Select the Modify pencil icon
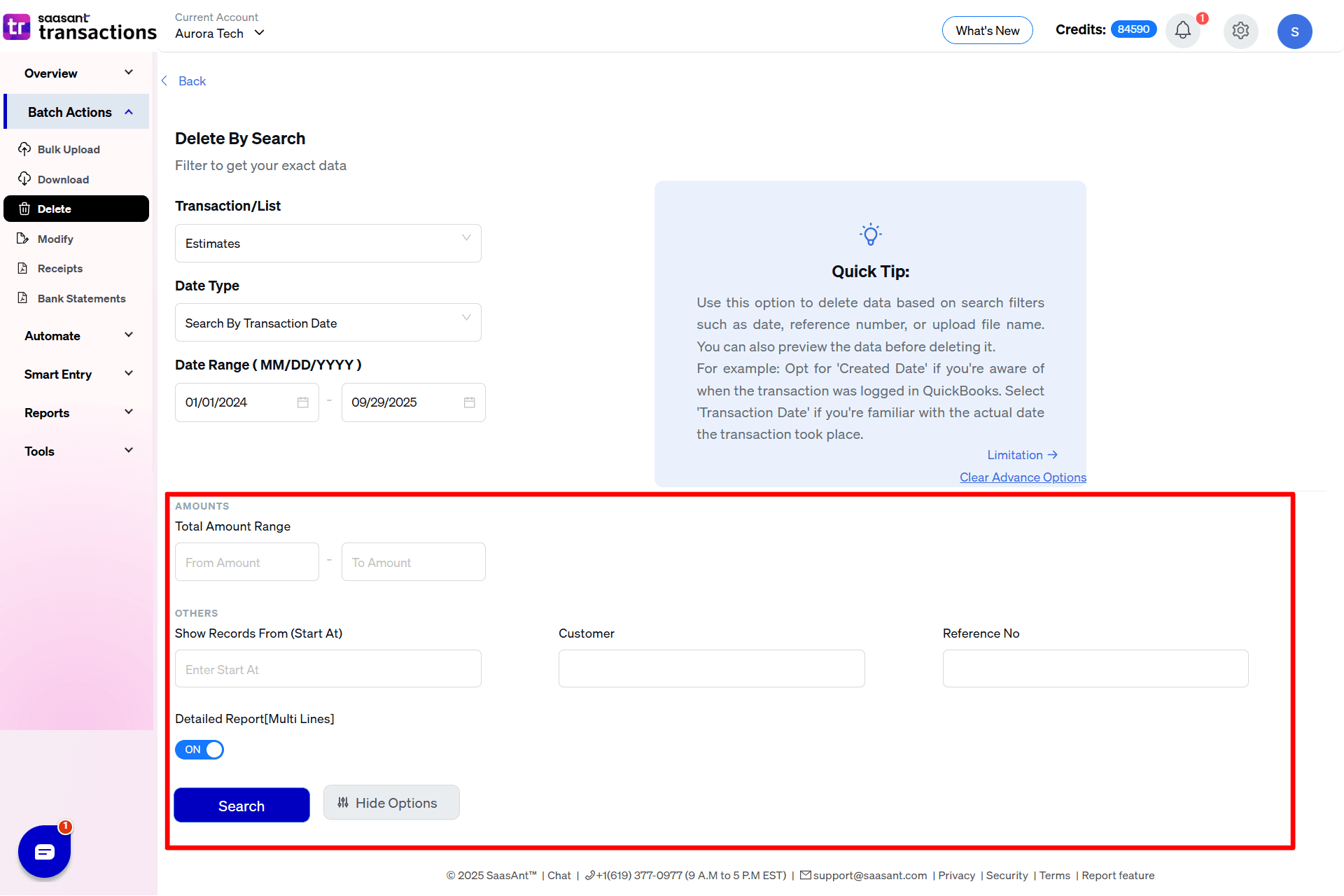This screenshot has height=896, width=1344. click(23, 239)
